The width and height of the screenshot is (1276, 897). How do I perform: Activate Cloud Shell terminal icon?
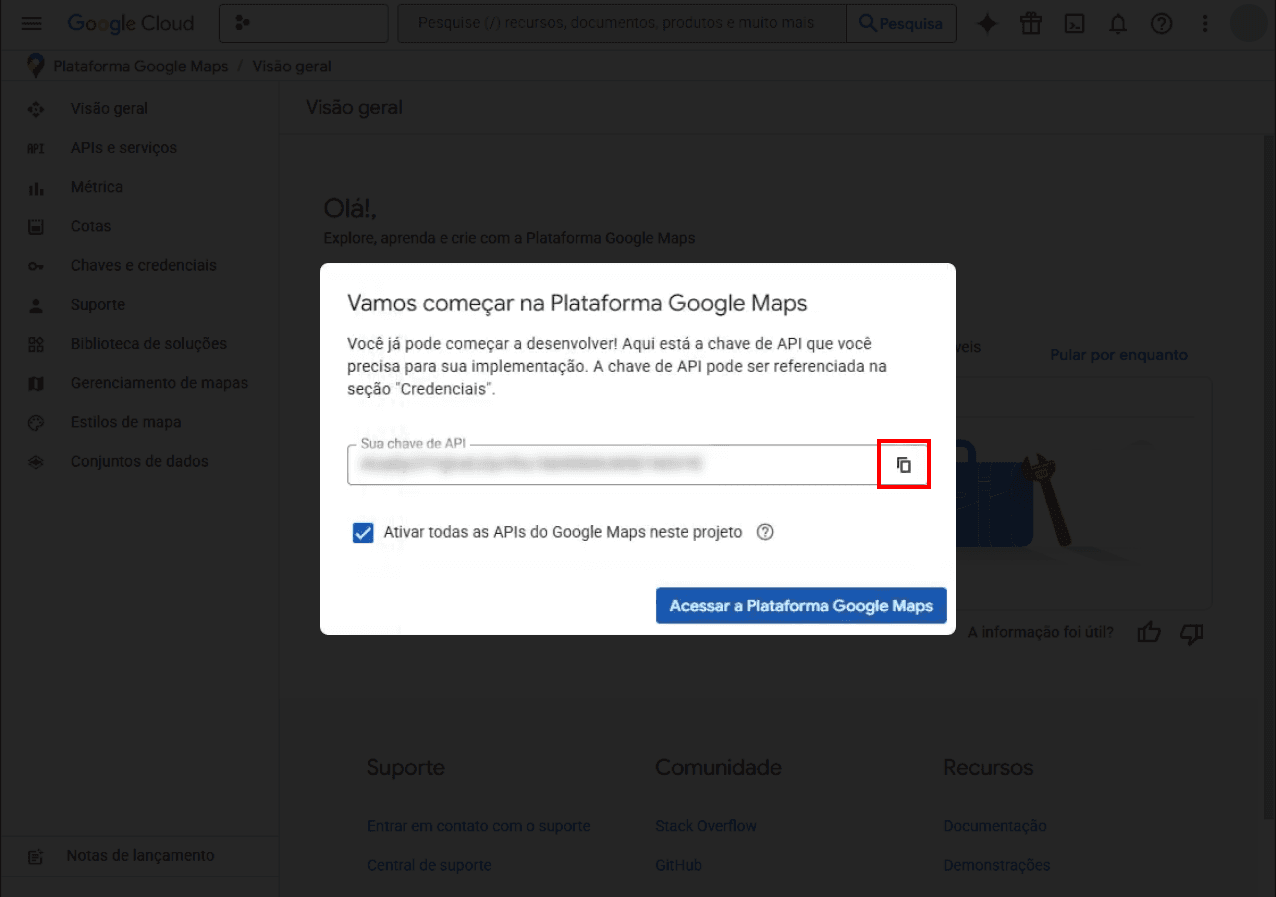[x=1074, y=24]
